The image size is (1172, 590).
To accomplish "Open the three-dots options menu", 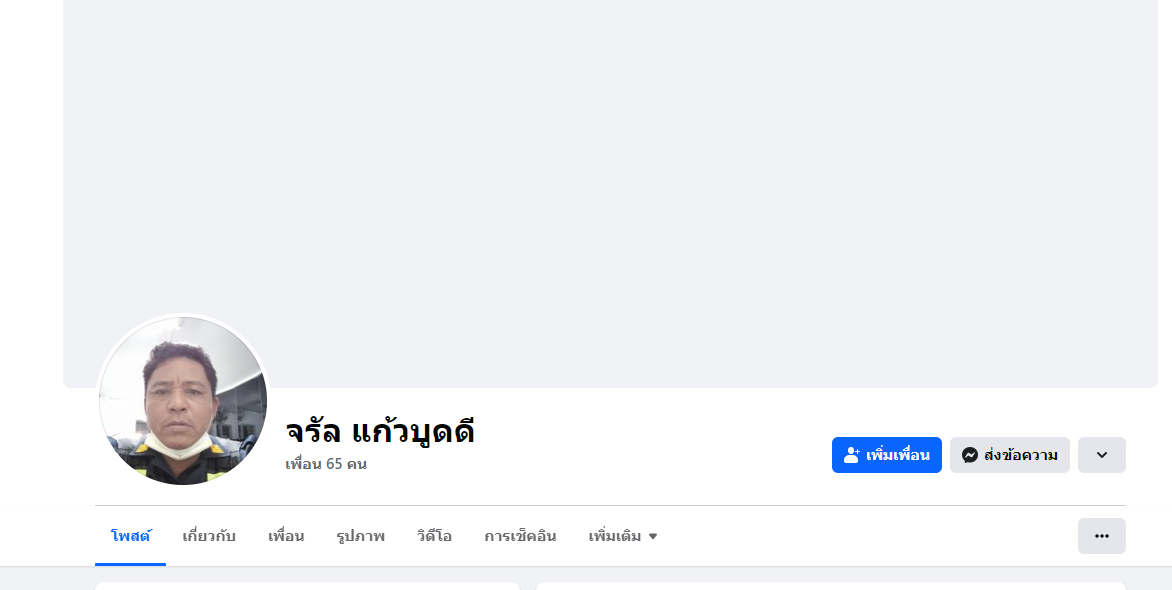I will (1101, 536).
